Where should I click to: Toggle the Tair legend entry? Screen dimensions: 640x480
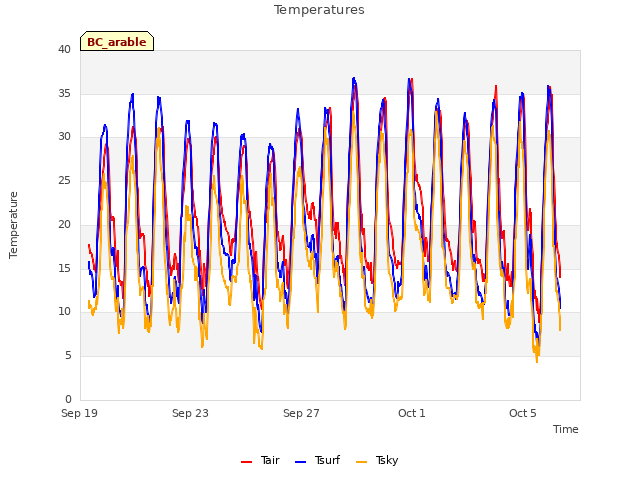pyautogui.click(x=260, y=460)
